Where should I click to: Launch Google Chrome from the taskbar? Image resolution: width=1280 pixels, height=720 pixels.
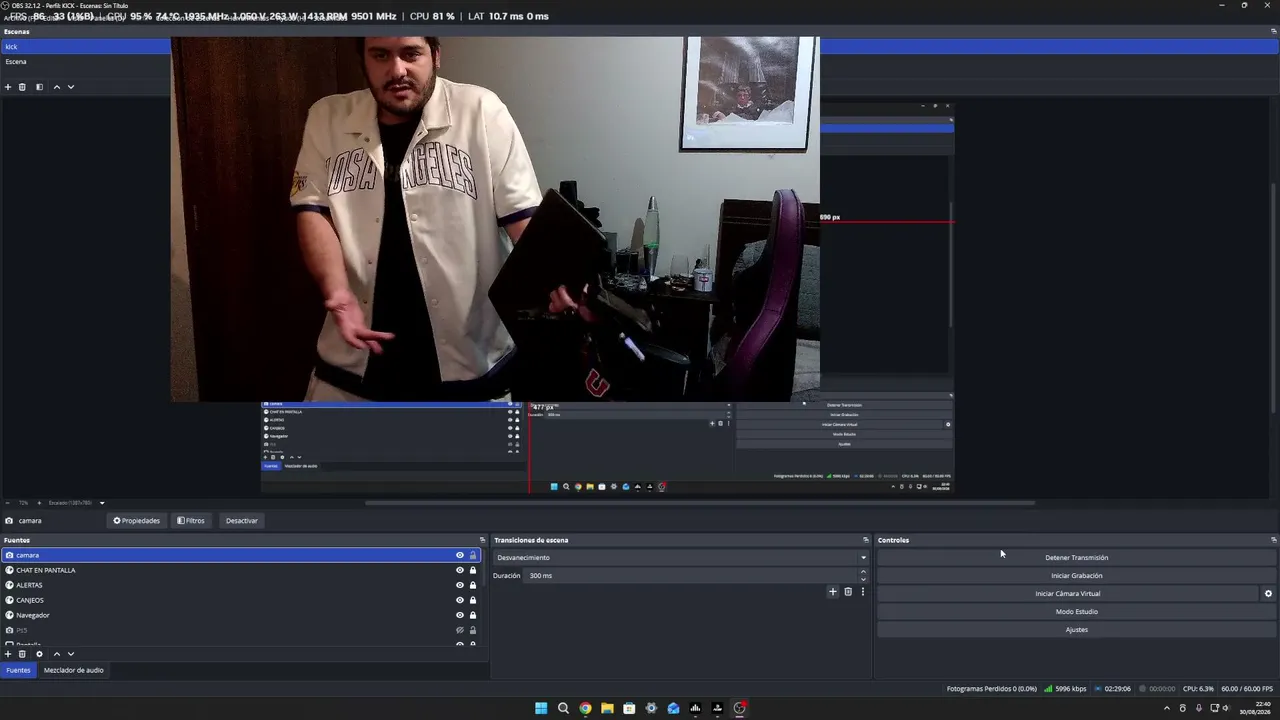coord(585,708)
